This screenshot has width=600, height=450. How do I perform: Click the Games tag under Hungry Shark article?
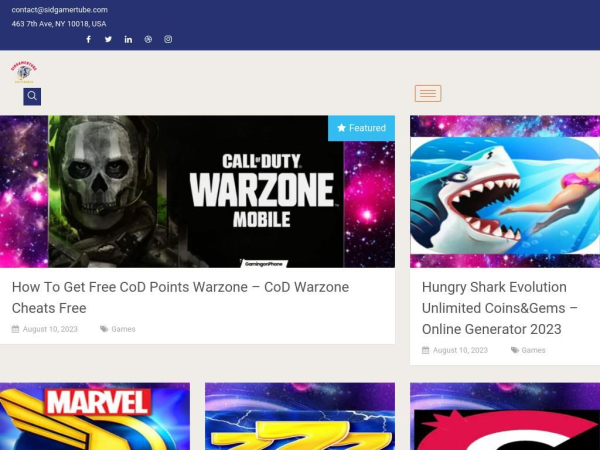pos(533,350)
